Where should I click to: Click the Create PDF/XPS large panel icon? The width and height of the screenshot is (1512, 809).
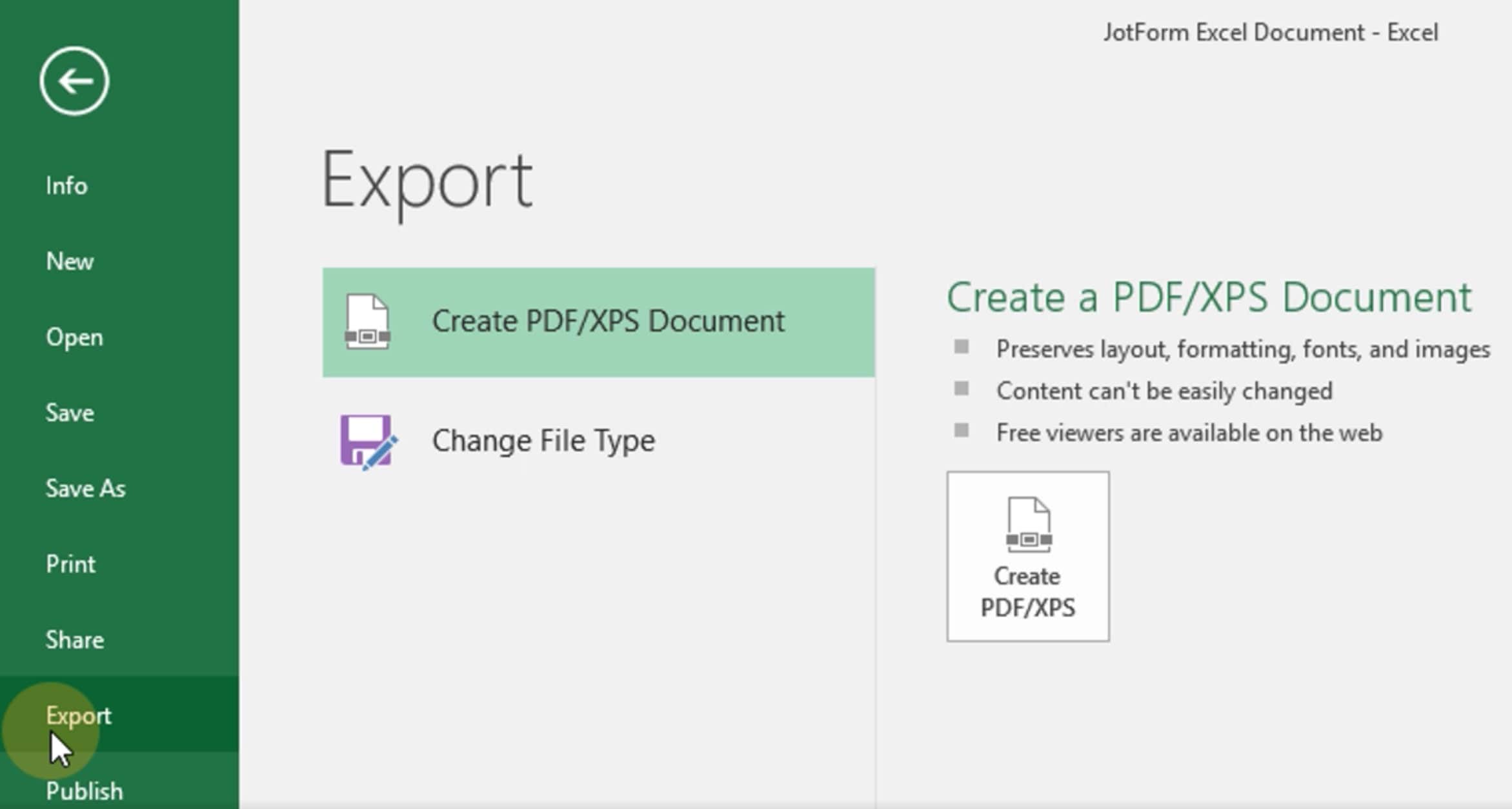1028,556
